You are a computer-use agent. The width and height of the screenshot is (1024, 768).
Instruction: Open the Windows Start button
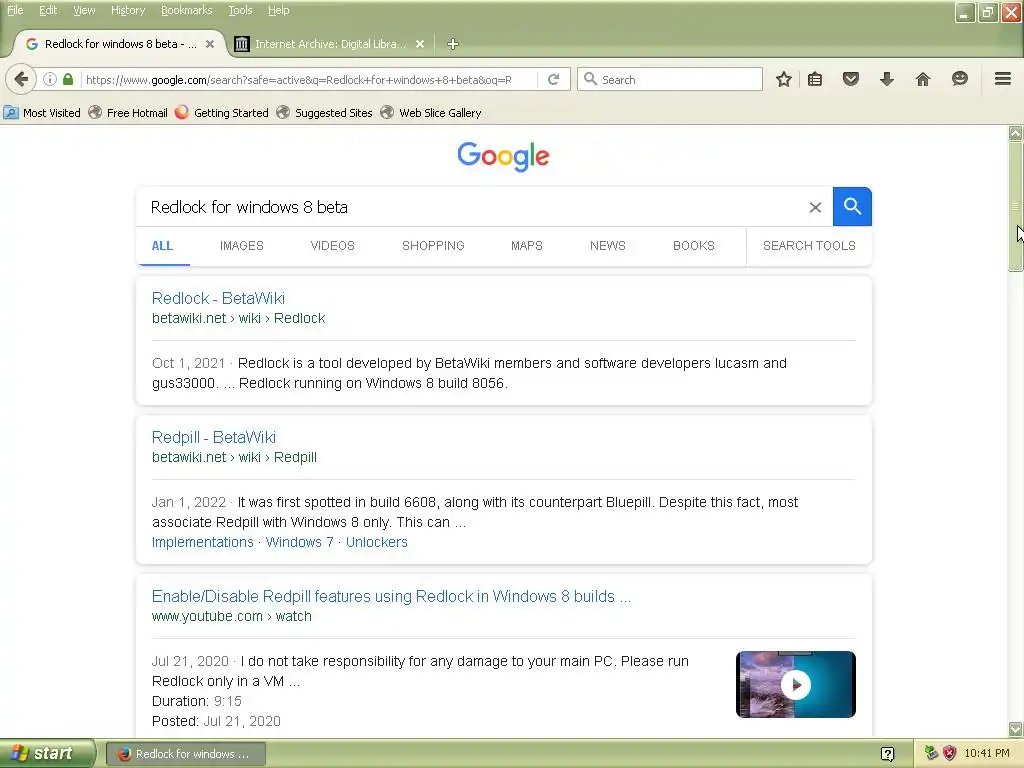(x=46, y=754)
